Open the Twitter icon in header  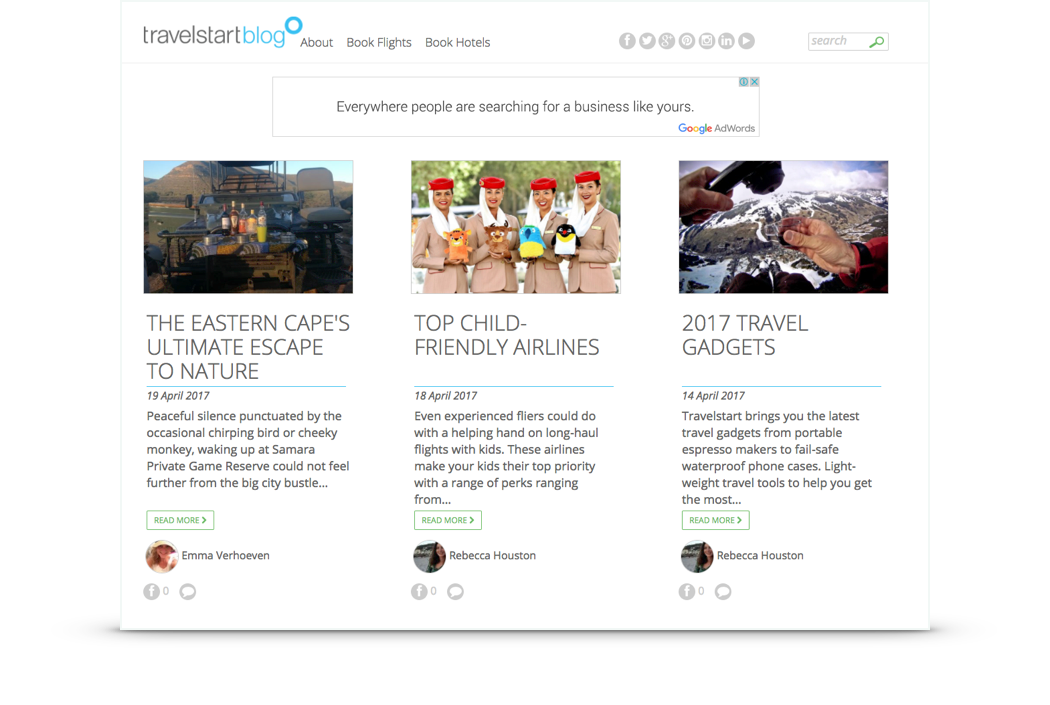click(x=647, y=42)
